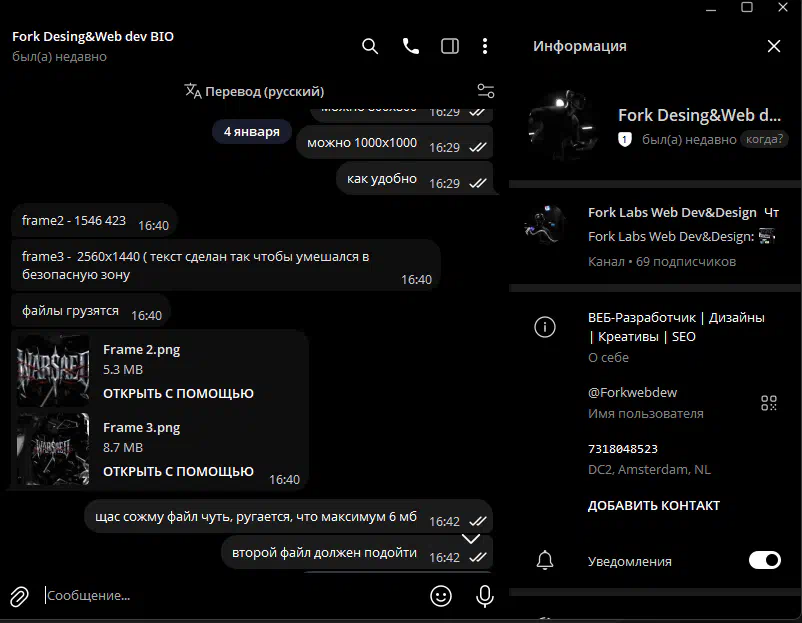The height and width of the screenshot is (623, 802).
Task: Click ДОБАВИТЬ КОНТАКТ button
Action: coord(654,505)
